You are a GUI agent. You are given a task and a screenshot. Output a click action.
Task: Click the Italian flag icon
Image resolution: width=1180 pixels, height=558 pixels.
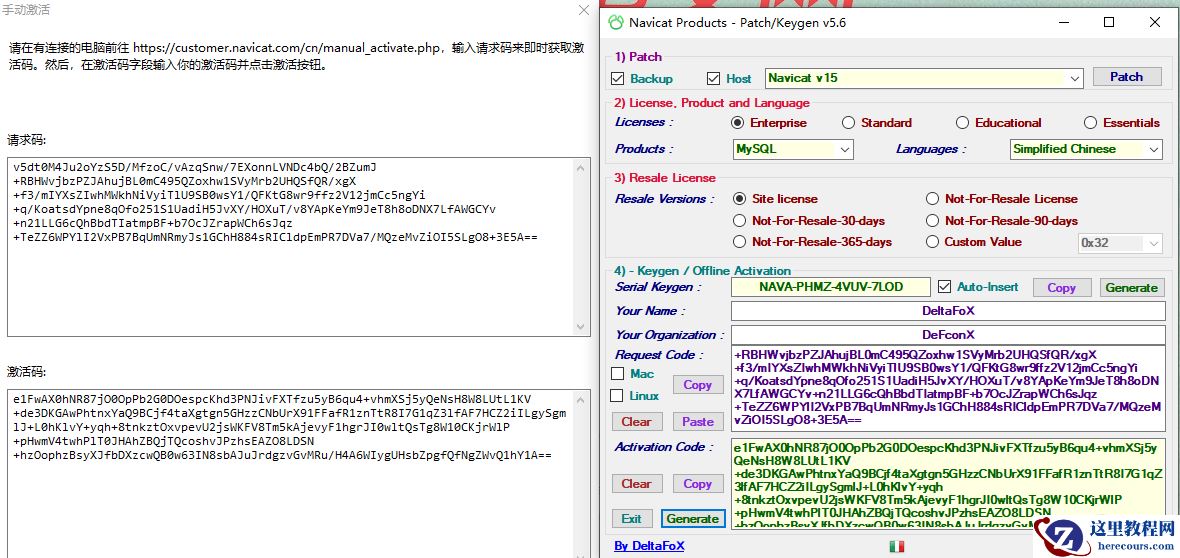(x=896, y=546)
